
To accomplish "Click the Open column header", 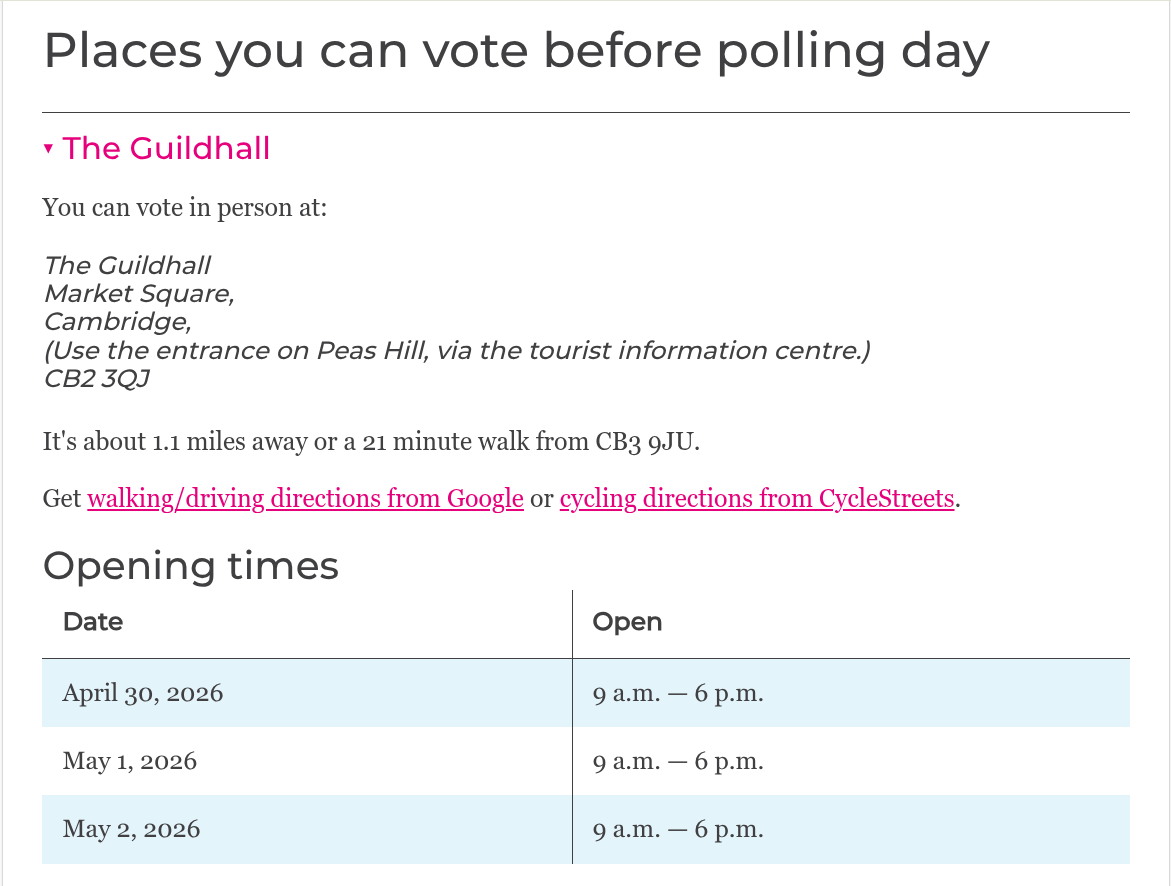I will 627,622.
